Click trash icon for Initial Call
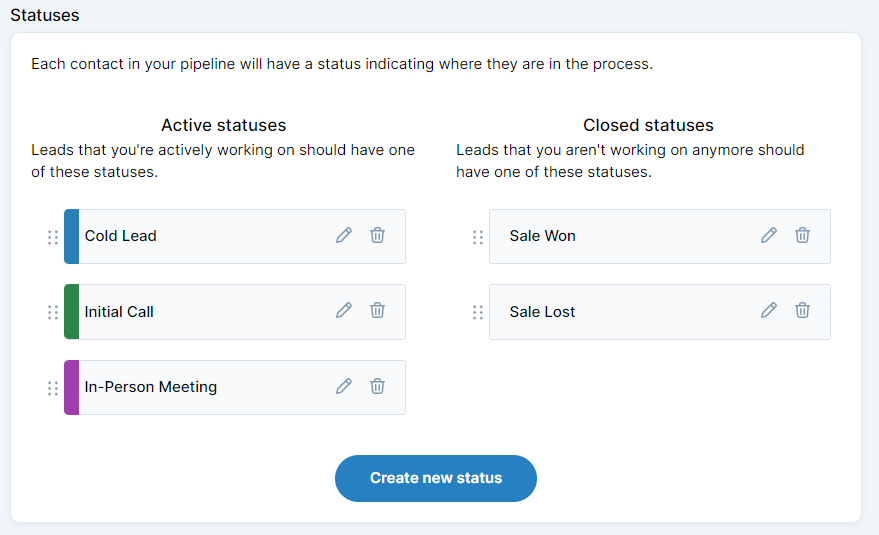The height and width of the screenshot is (535, 879). 377,310
